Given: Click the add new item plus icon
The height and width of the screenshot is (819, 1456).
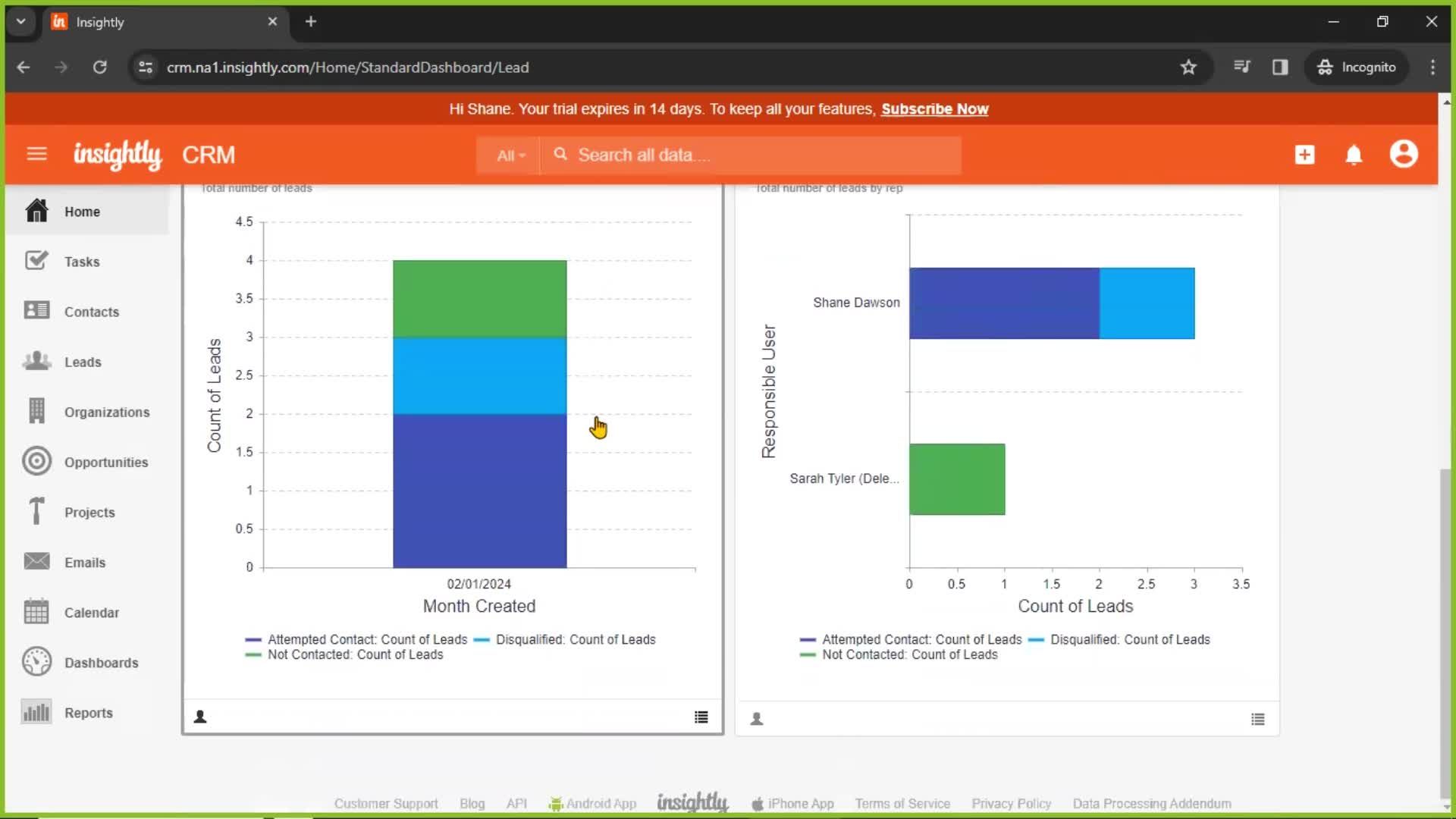Looking at the screenshot, I should (1304, 154).
